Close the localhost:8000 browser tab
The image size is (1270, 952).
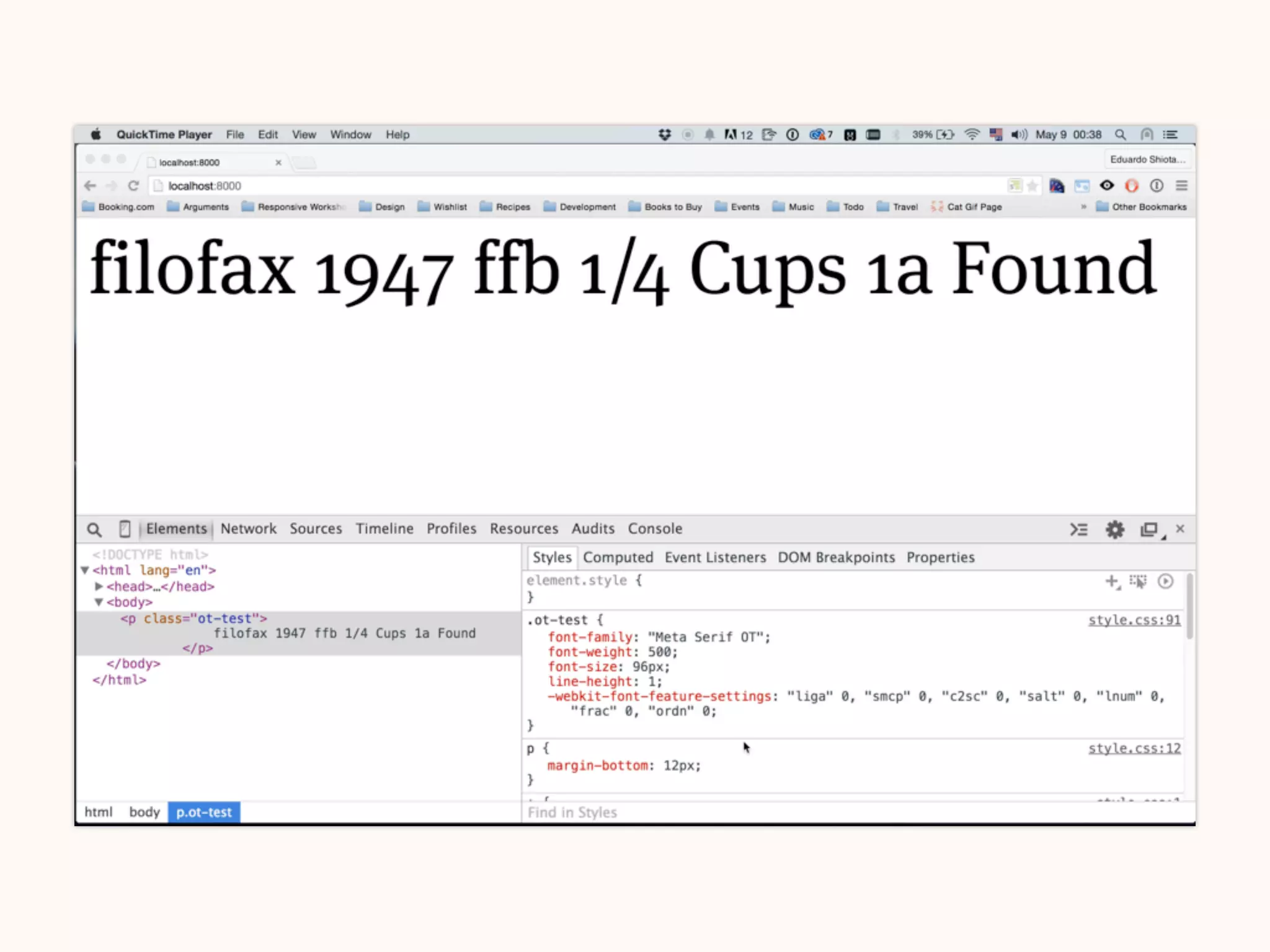[x=278, y=162]
